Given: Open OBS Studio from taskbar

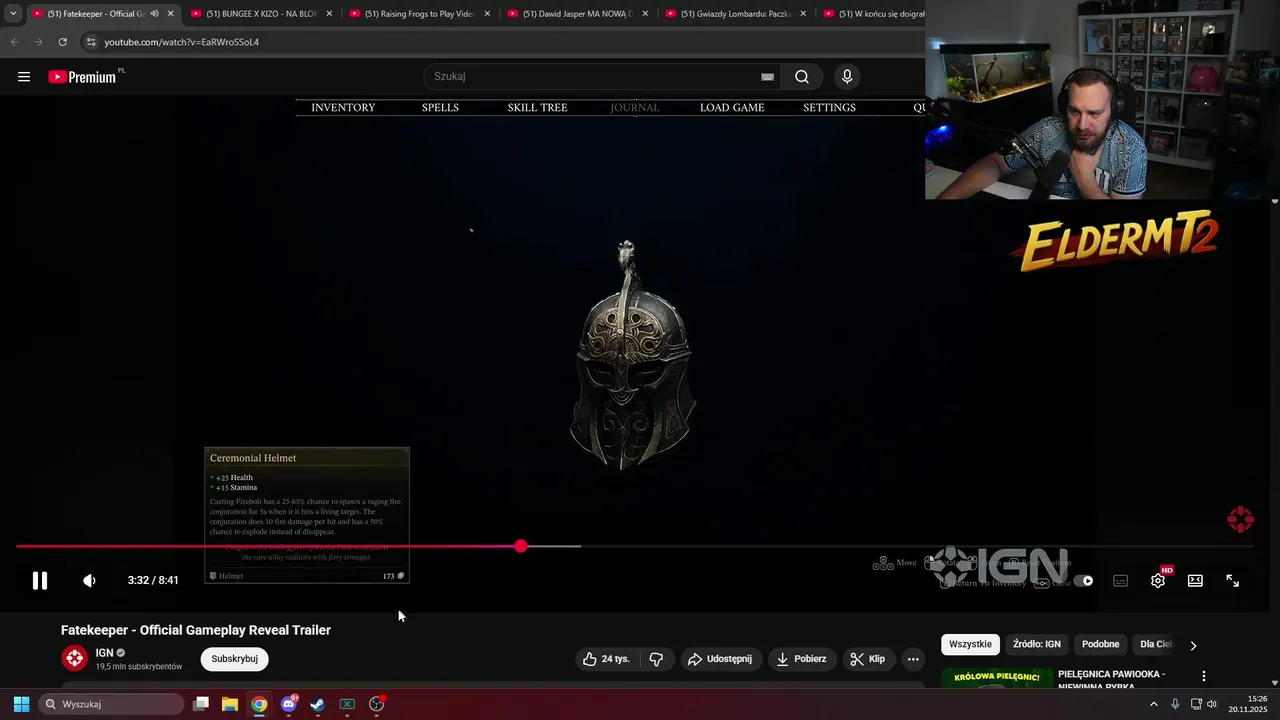Looking at the screenshot, I should pyautogui.click(x=377, y=704).
